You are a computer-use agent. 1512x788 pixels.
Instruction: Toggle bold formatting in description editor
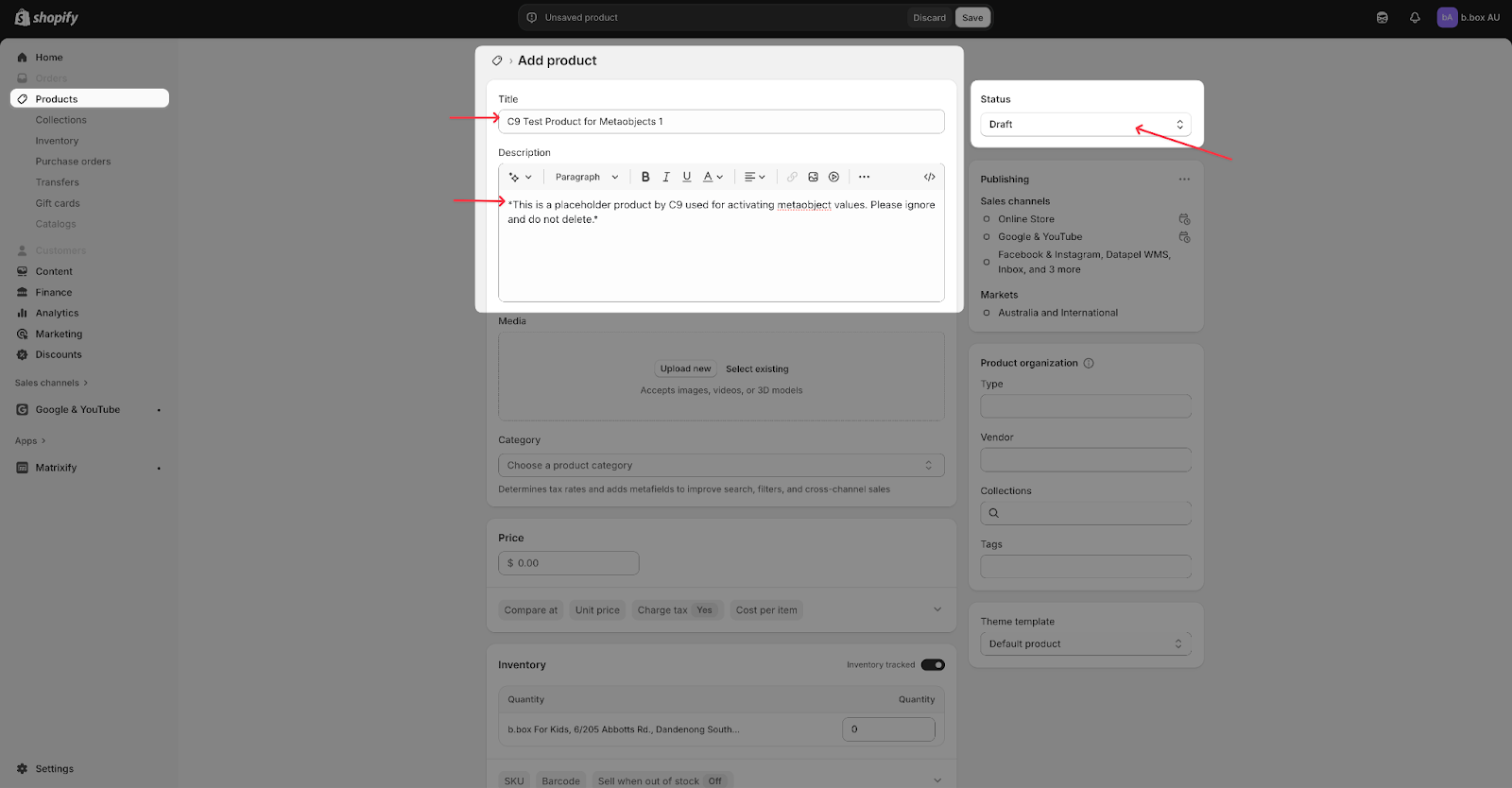coord(645,177)
